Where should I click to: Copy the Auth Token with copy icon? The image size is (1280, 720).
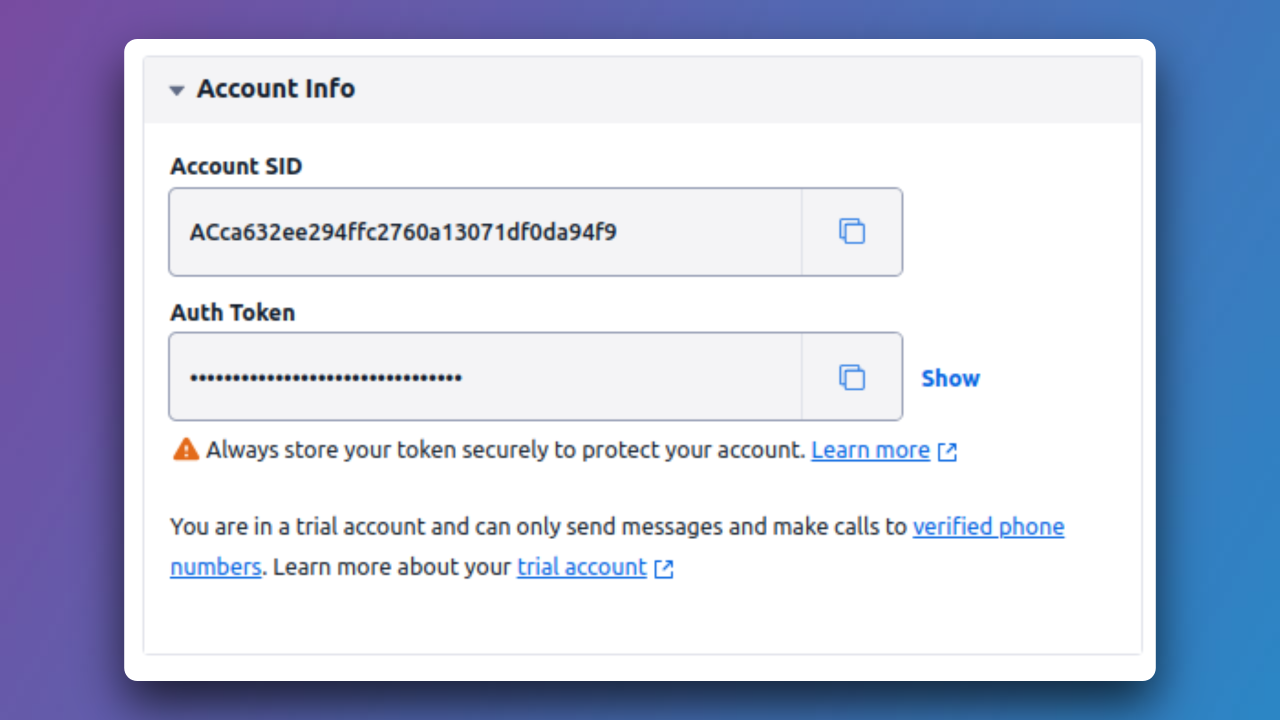tap(852, 377)
